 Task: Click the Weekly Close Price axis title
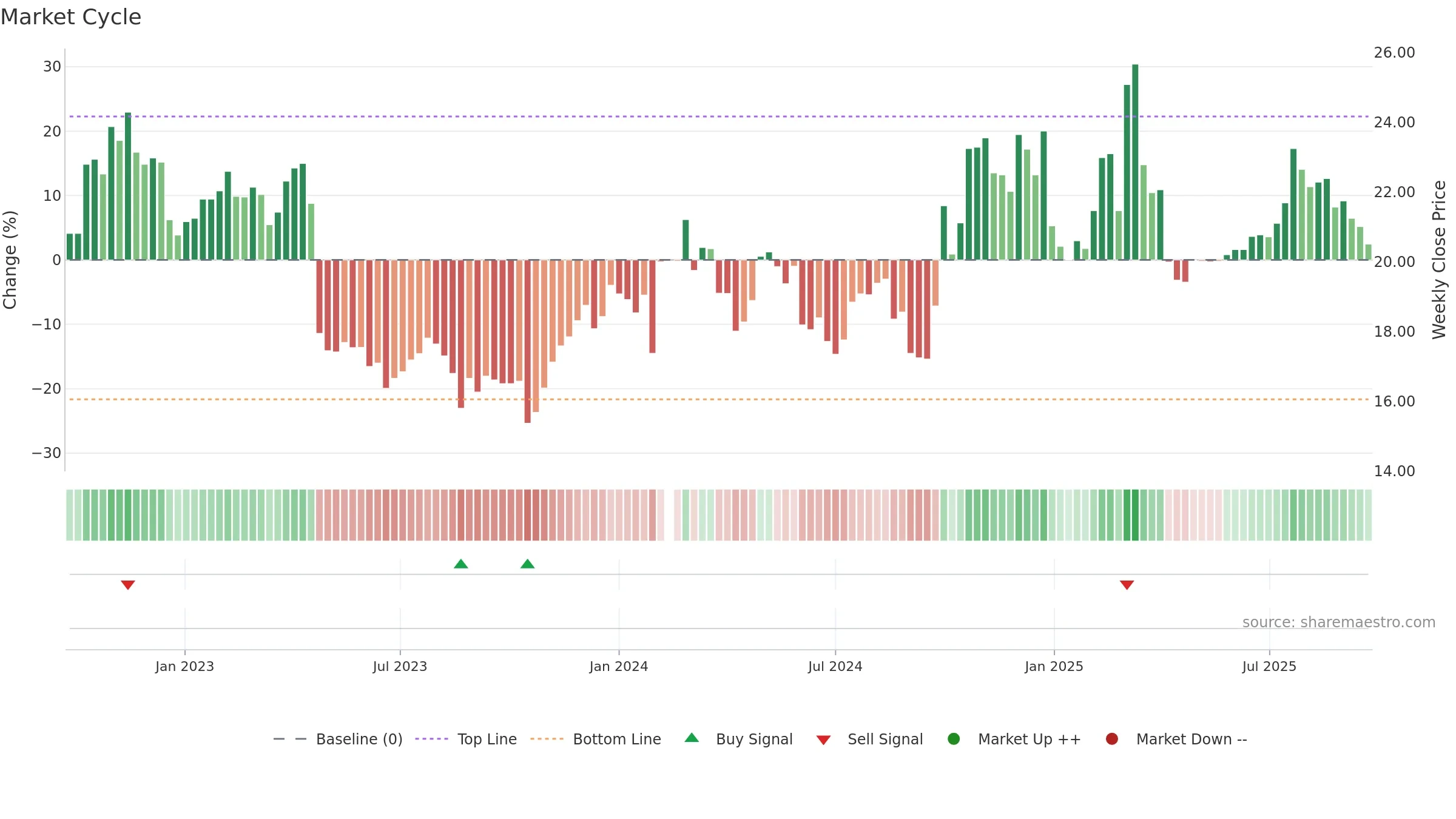[1439, 260]
